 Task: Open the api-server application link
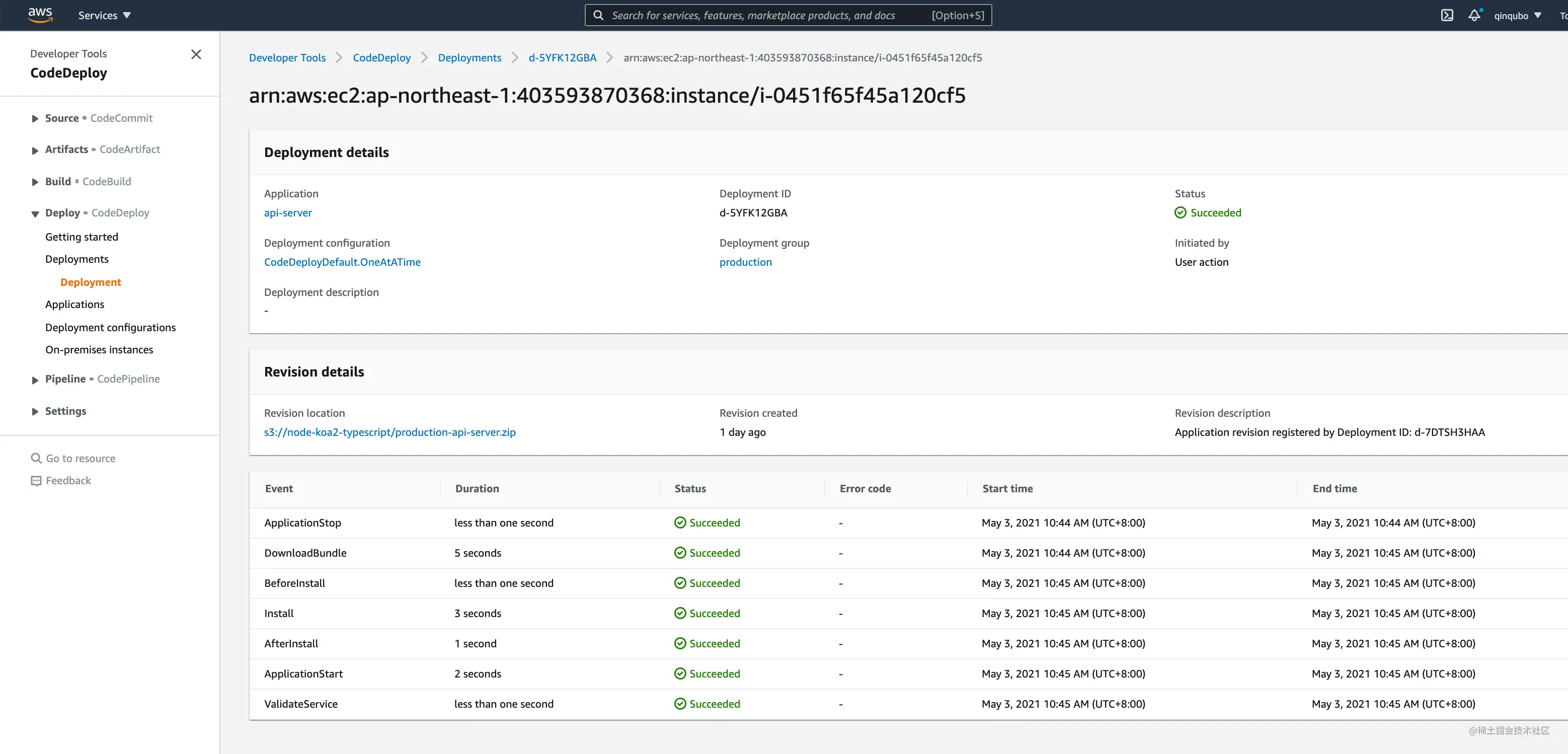(x=288, y=212)
